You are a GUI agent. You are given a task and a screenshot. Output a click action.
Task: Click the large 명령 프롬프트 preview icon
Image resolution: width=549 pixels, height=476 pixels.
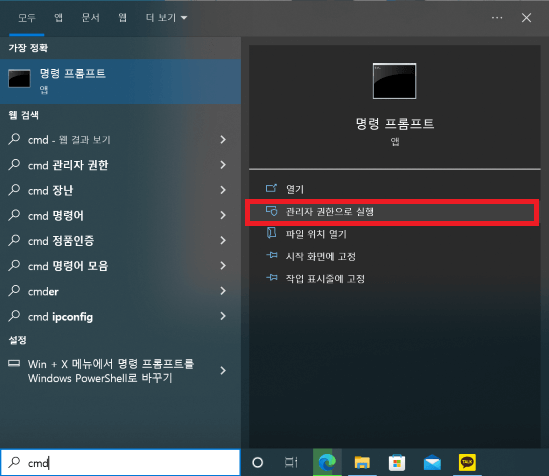pos(395,81)
